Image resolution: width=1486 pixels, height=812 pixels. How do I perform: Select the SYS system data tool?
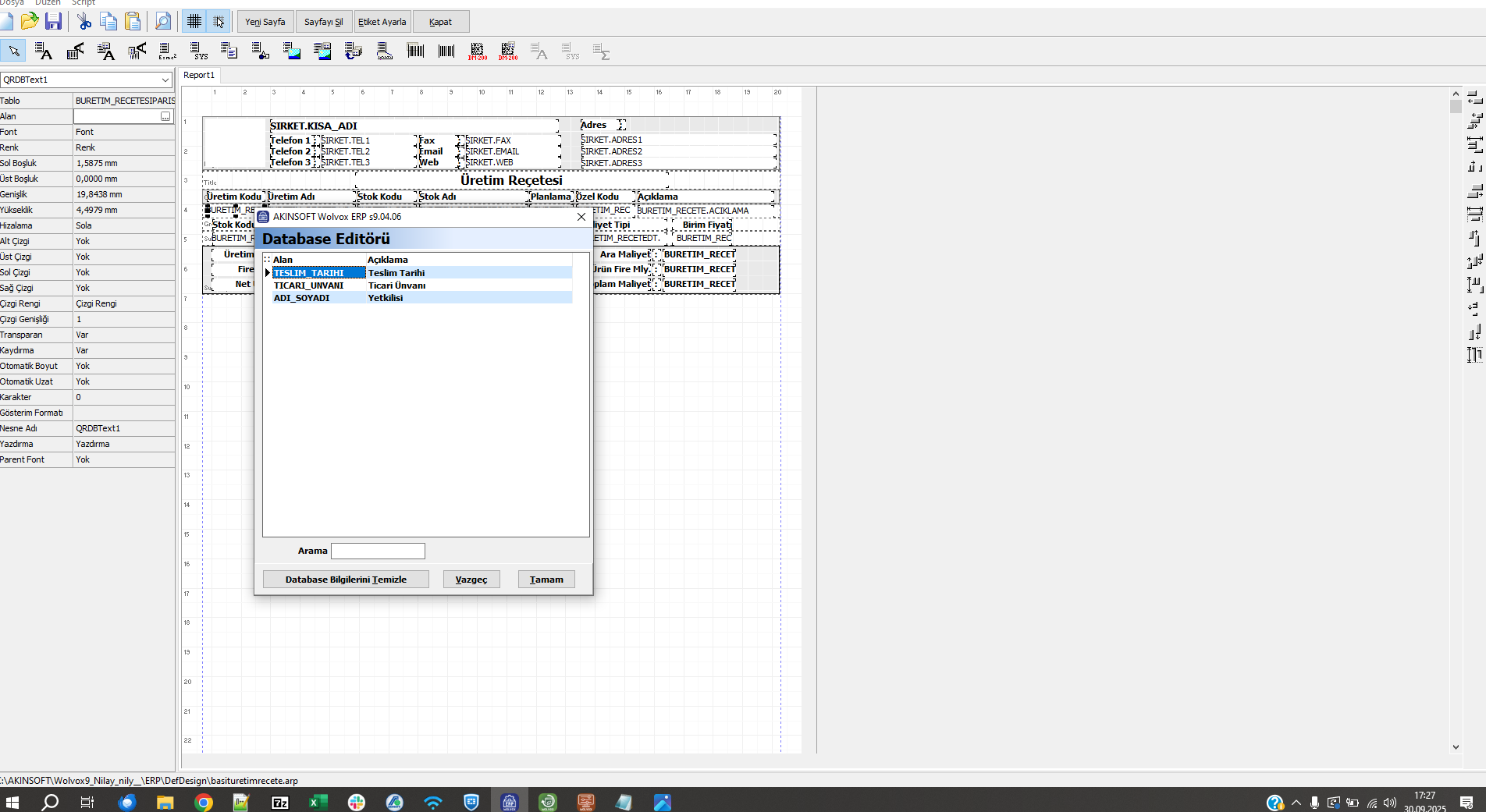(198, 51)
